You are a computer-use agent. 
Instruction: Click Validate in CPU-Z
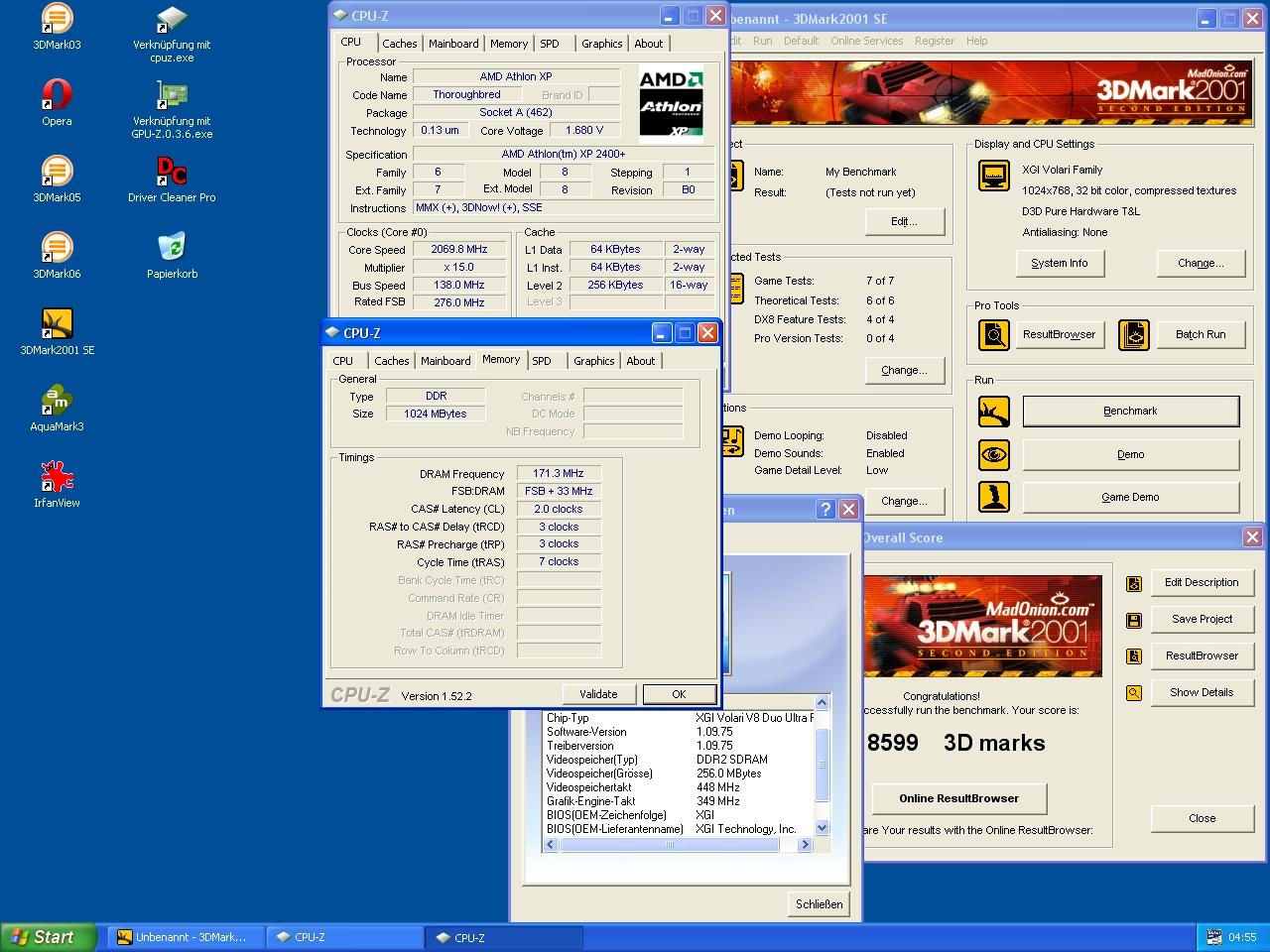pyautogui.click(x=598, y=694)
